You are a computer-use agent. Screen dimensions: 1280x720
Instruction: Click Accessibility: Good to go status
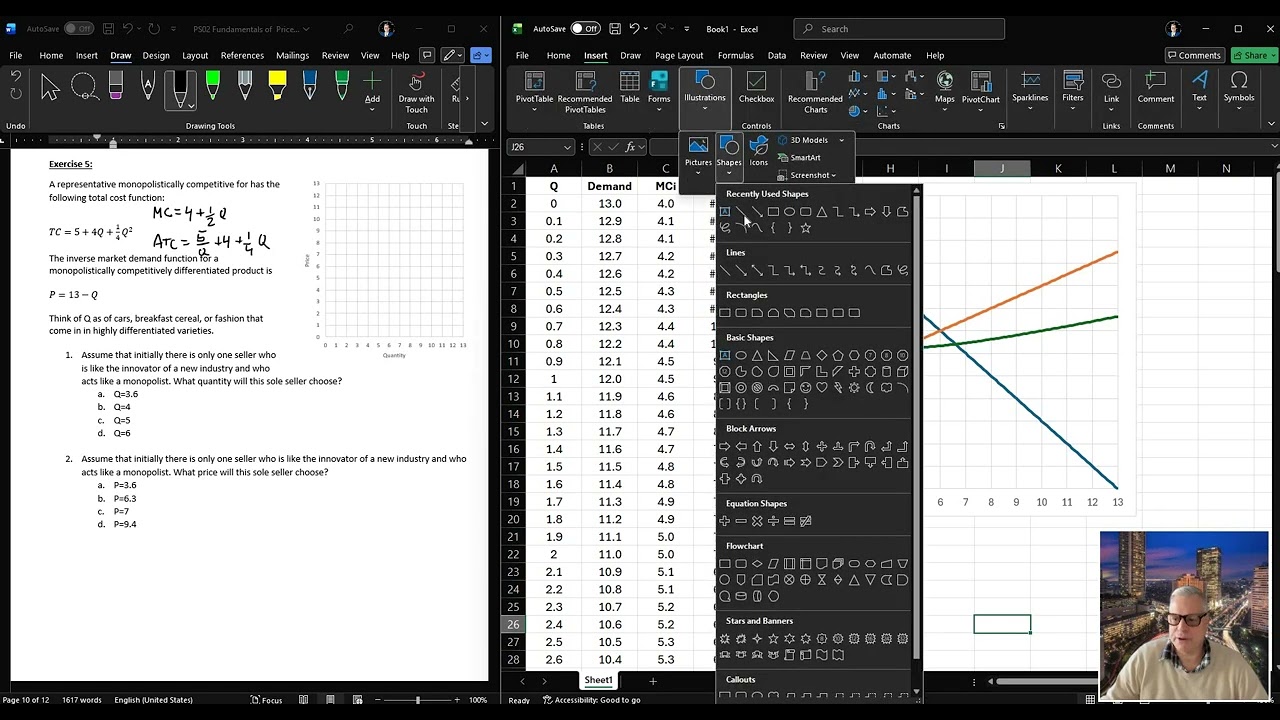(591, 700)
